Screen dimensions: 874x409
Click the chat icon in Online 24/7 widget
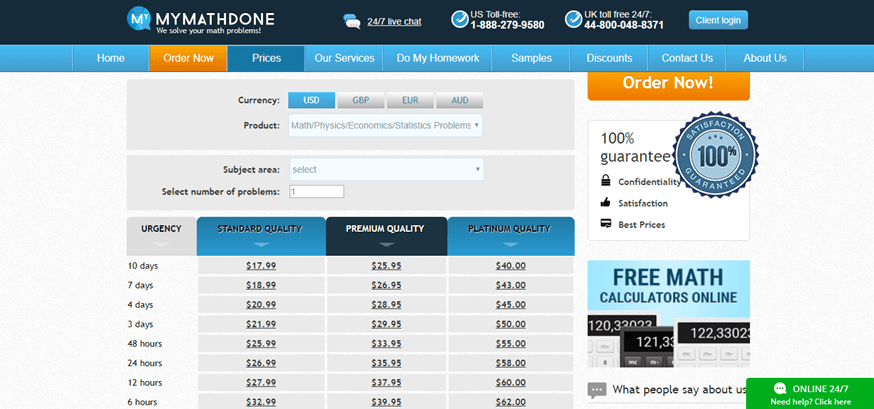(780, 389)
